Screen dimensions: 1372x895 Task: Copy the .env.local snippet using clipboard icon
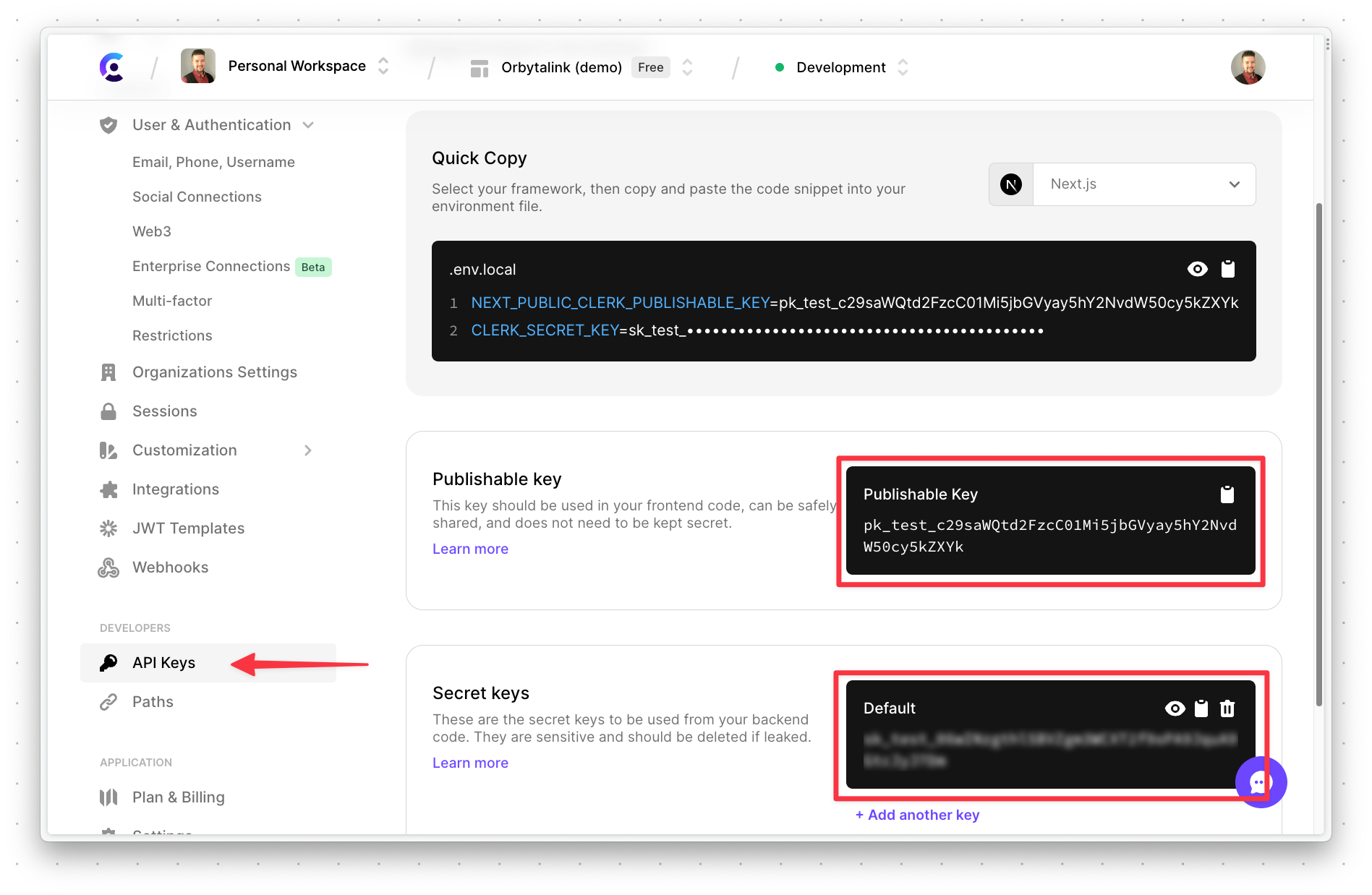[1227, 268]
